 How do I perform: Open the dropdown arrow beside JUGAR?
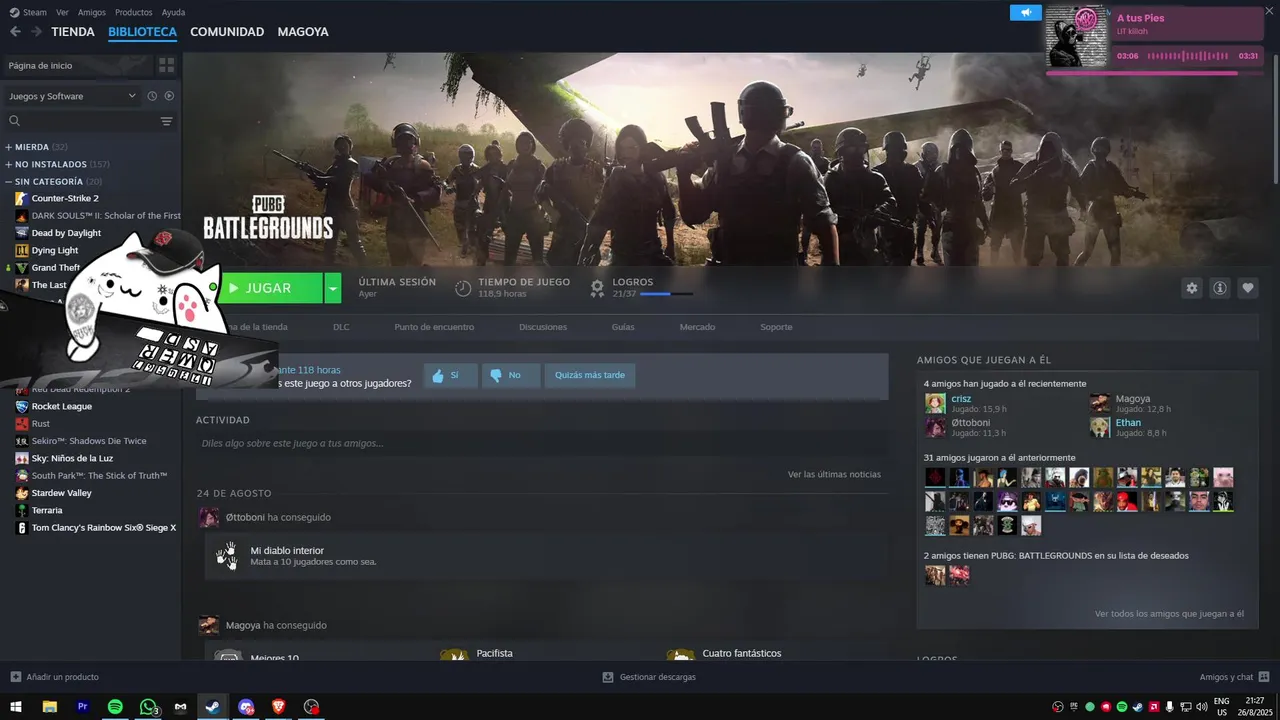point(333,288)
